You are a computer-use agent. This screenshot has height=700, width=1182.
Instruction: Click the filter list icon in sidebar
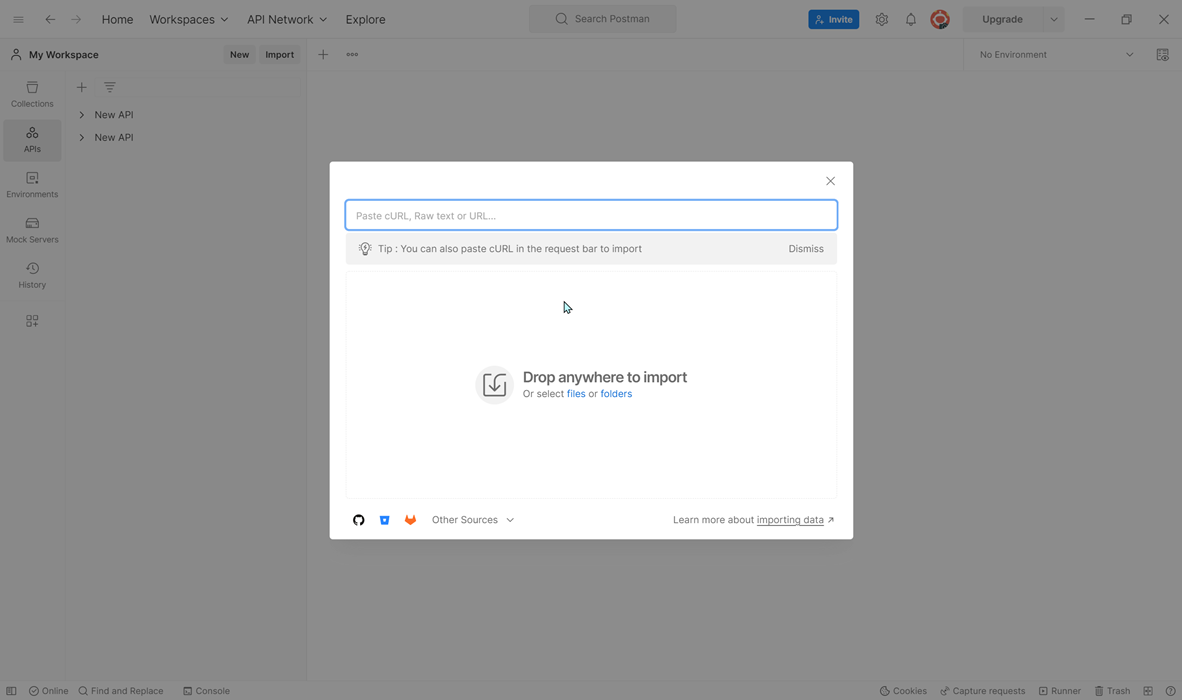109,87
